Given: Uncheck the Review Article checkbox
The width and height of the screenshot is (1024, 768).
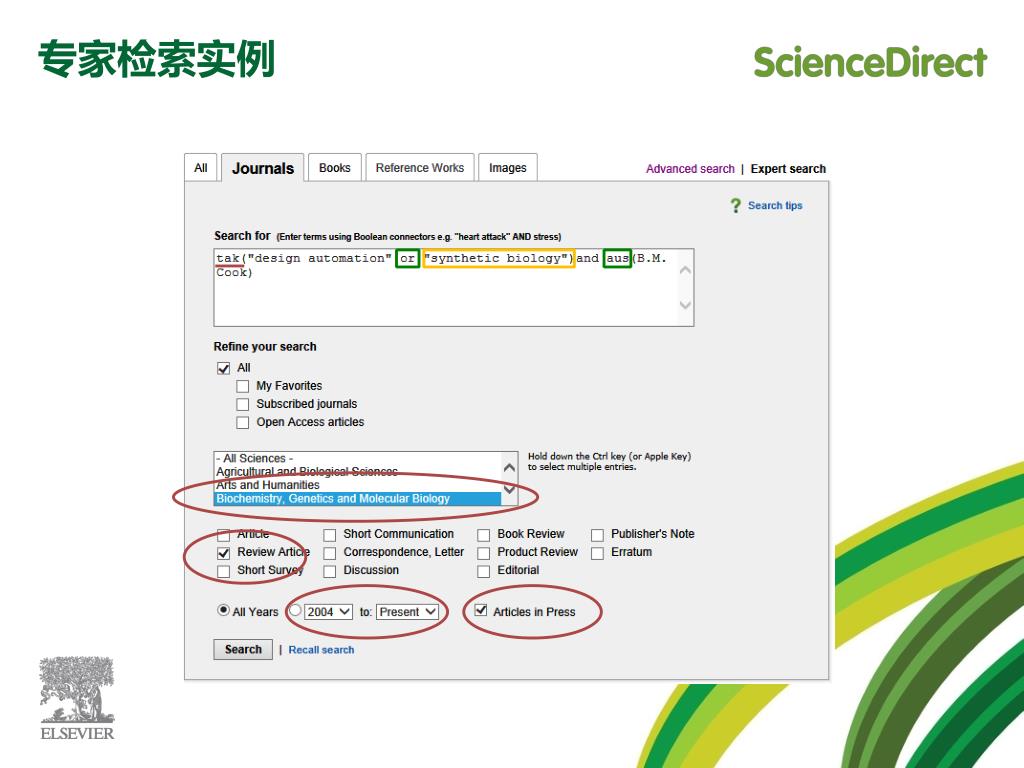Looking at the screenshot, I should (x=223, y=553).
